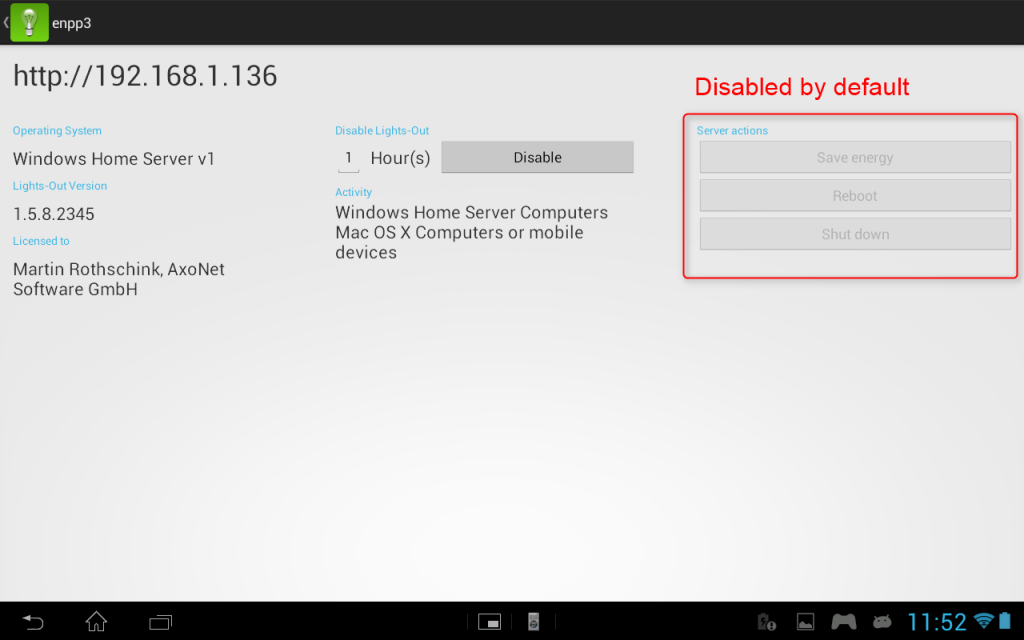Tap the green light bulb app icon
1024x640 pixels.
(x=29, y=22)
